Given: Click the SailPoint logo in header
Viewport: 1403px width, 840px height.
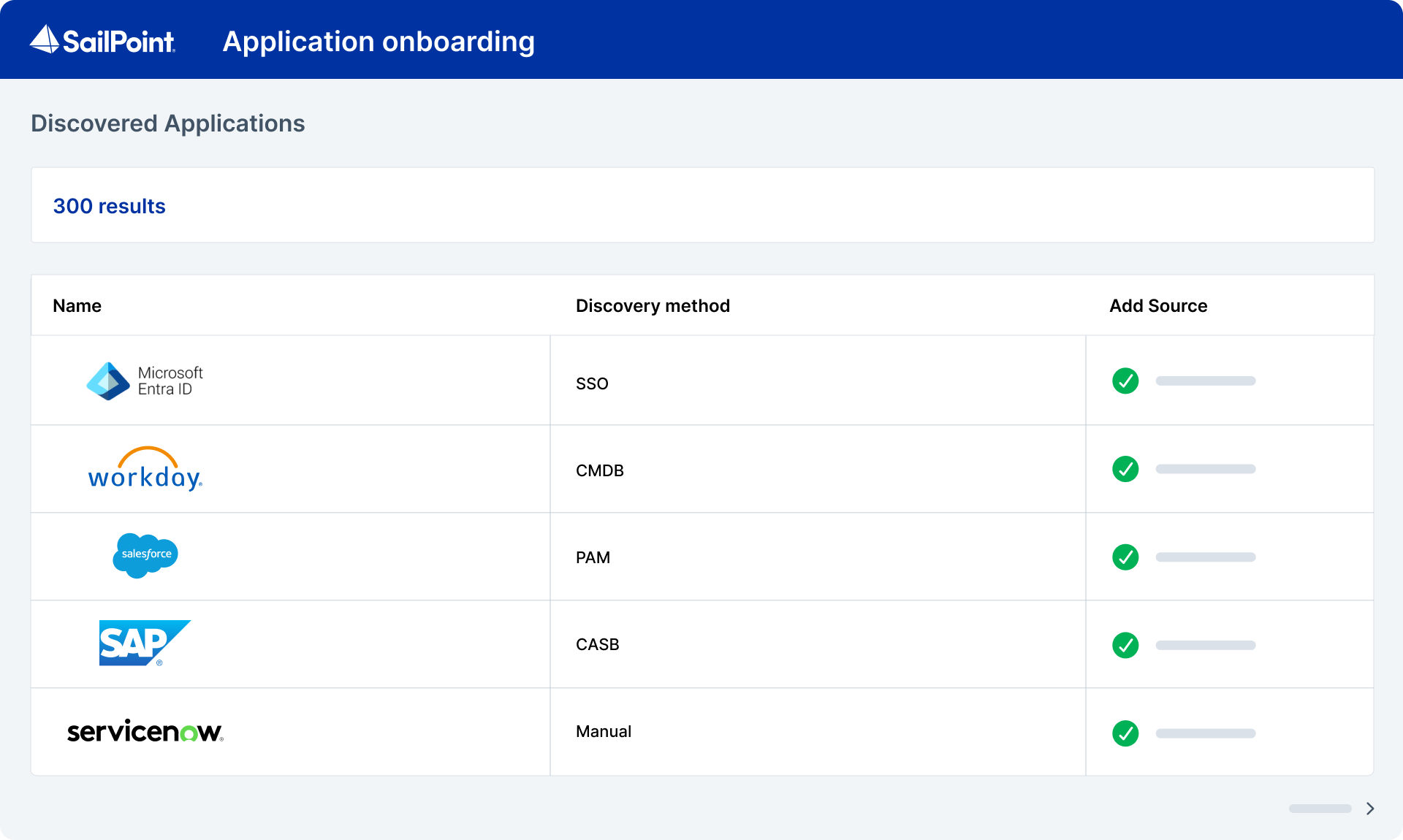Looking at the screenshot, I should [102, 40].
